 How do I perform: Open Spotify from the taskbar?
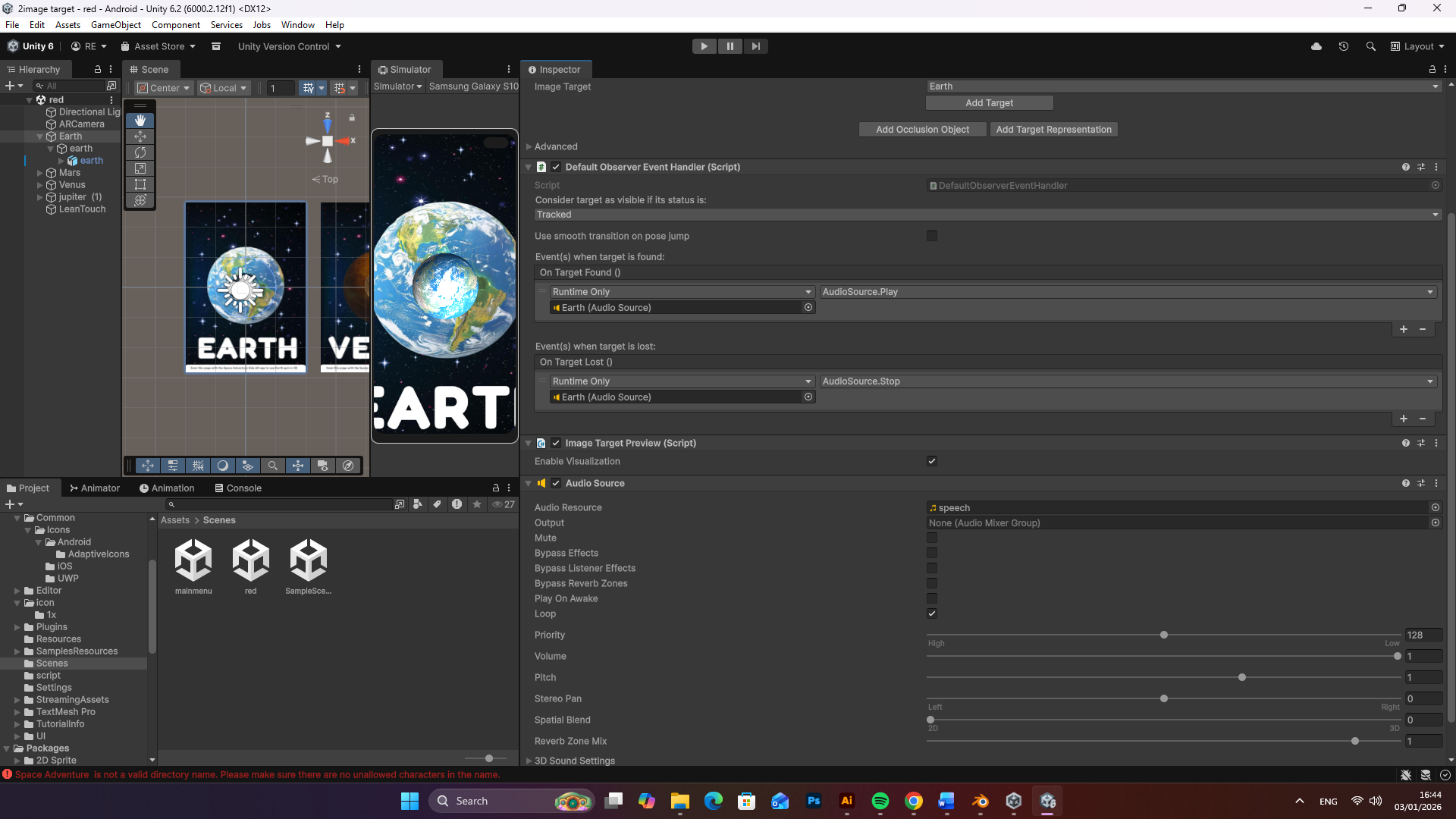(880, 801)
